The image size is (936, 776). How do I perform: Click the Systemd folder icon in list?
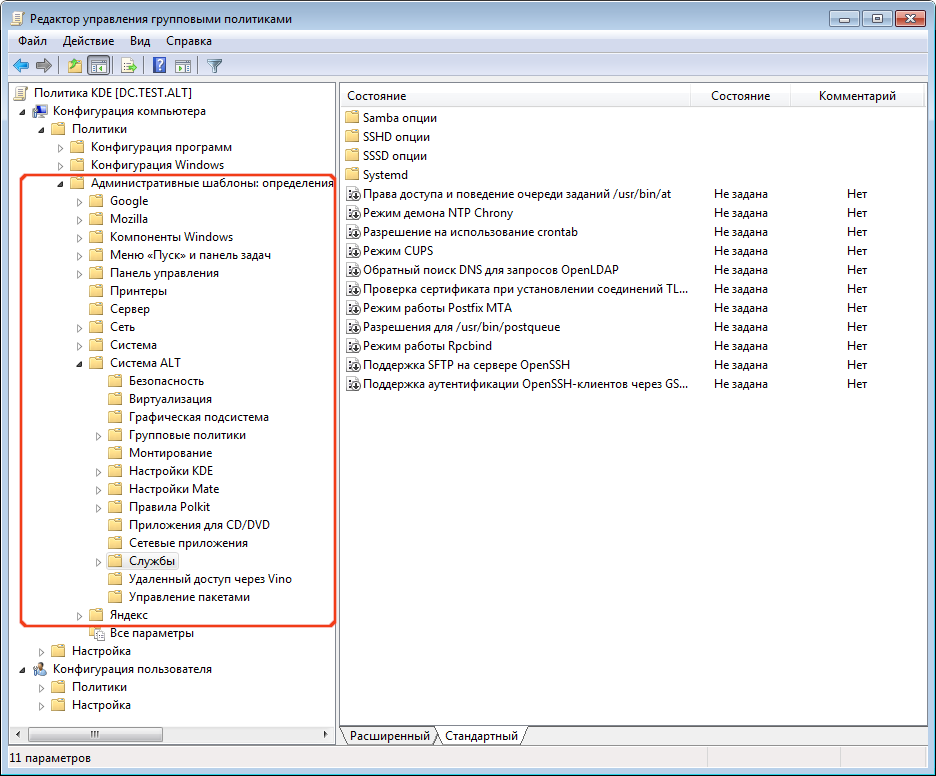coord(352,175)
